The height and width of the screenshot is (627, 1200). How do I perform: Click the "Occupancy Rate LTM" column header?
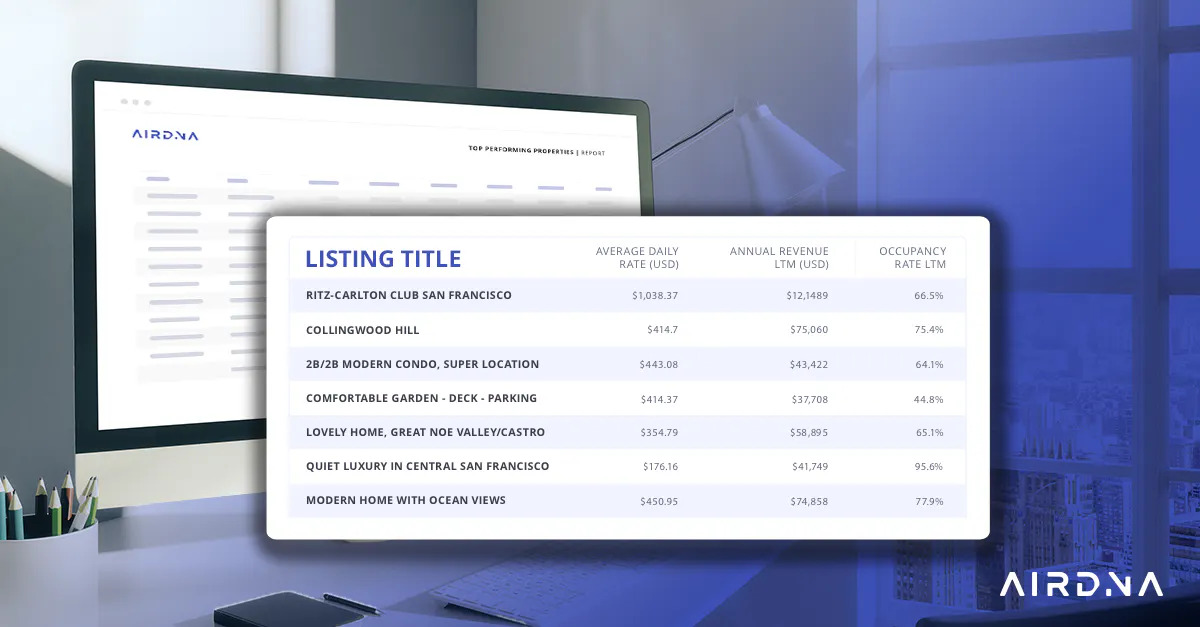[x=912, y=258]
